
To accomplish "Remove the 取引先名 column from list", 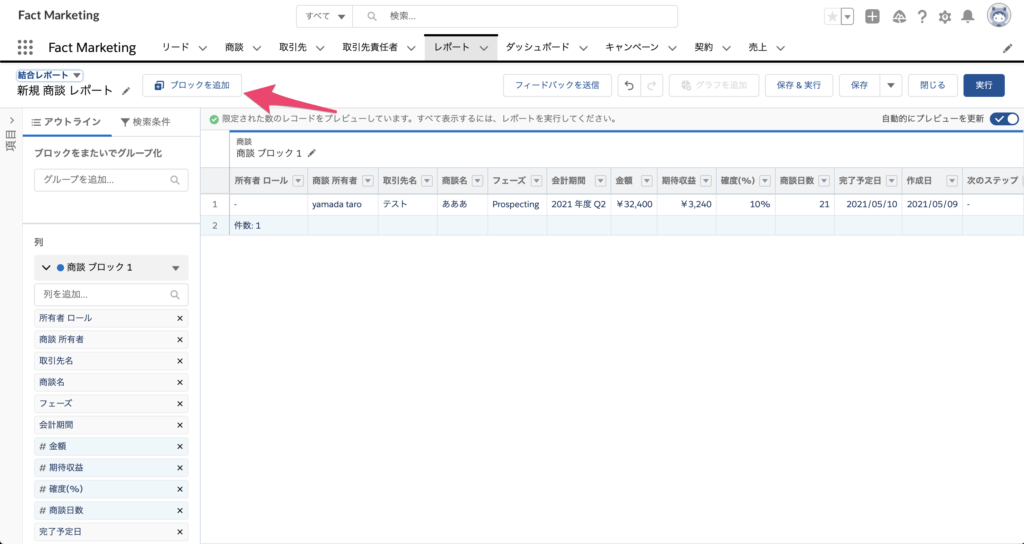I will [x=180, y=361].
